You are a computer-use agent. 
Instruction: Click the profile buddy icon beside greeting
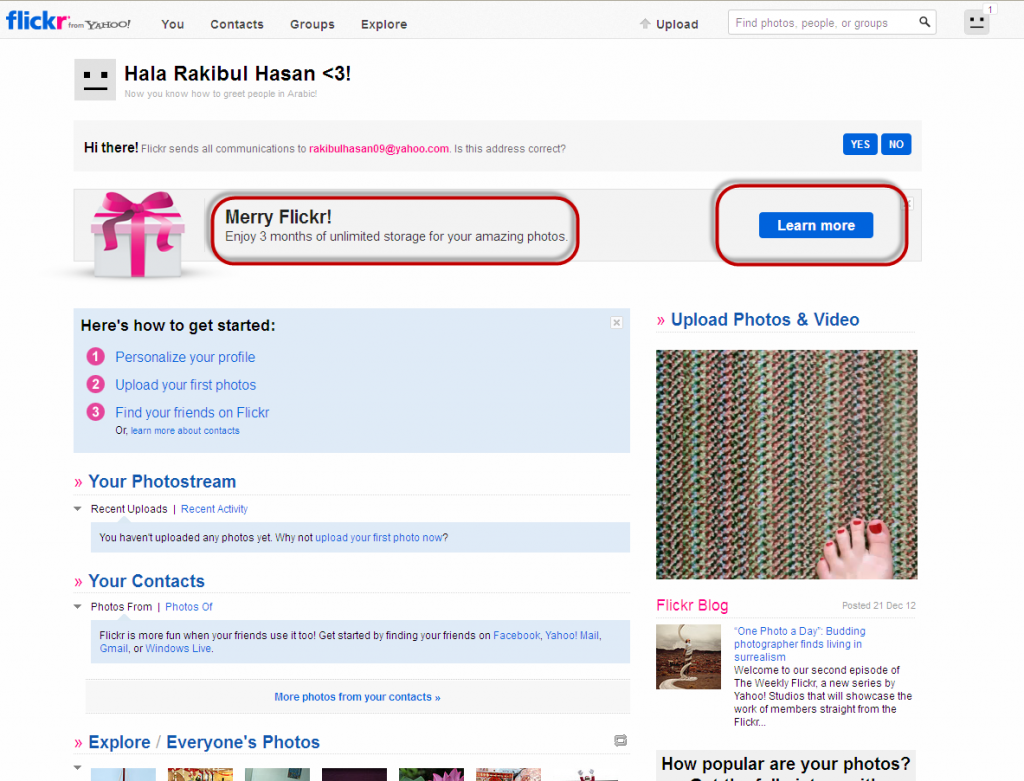point(95,80)
